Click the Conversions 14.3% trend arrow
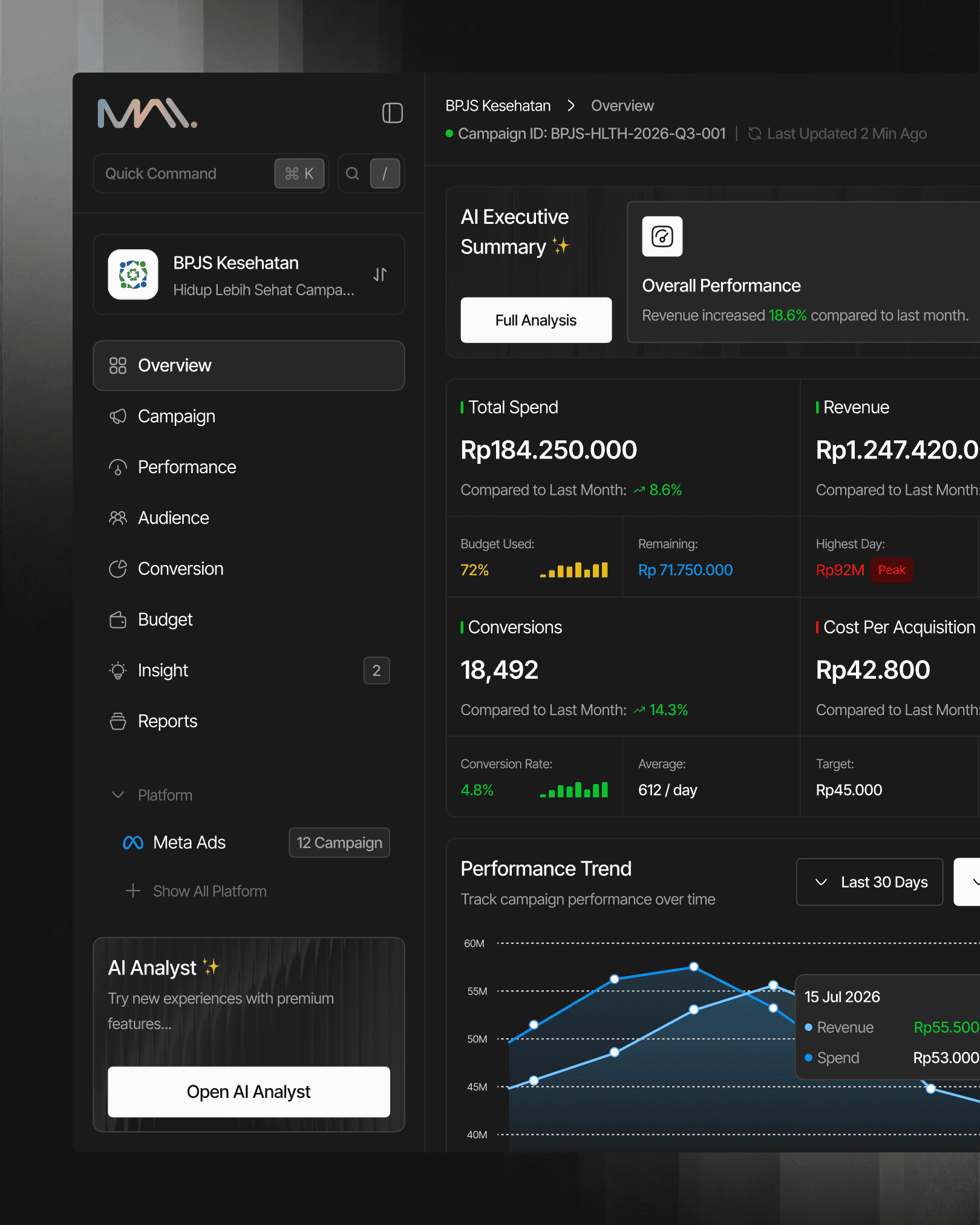Image resolution: width=980 pixels, height=1225 pixels. 639,710
